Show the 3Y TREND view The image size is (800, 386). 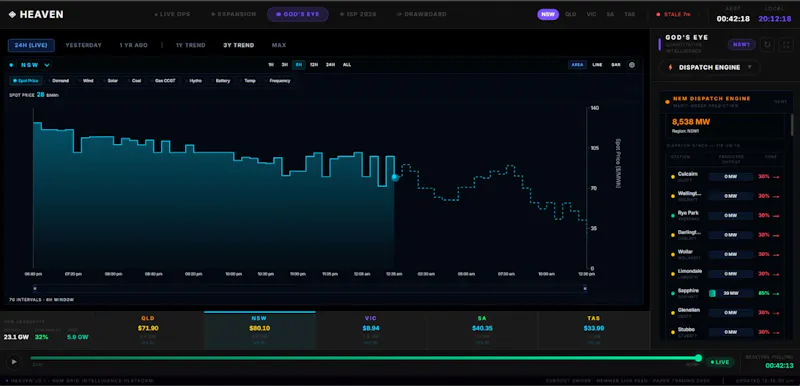[238, 45]
